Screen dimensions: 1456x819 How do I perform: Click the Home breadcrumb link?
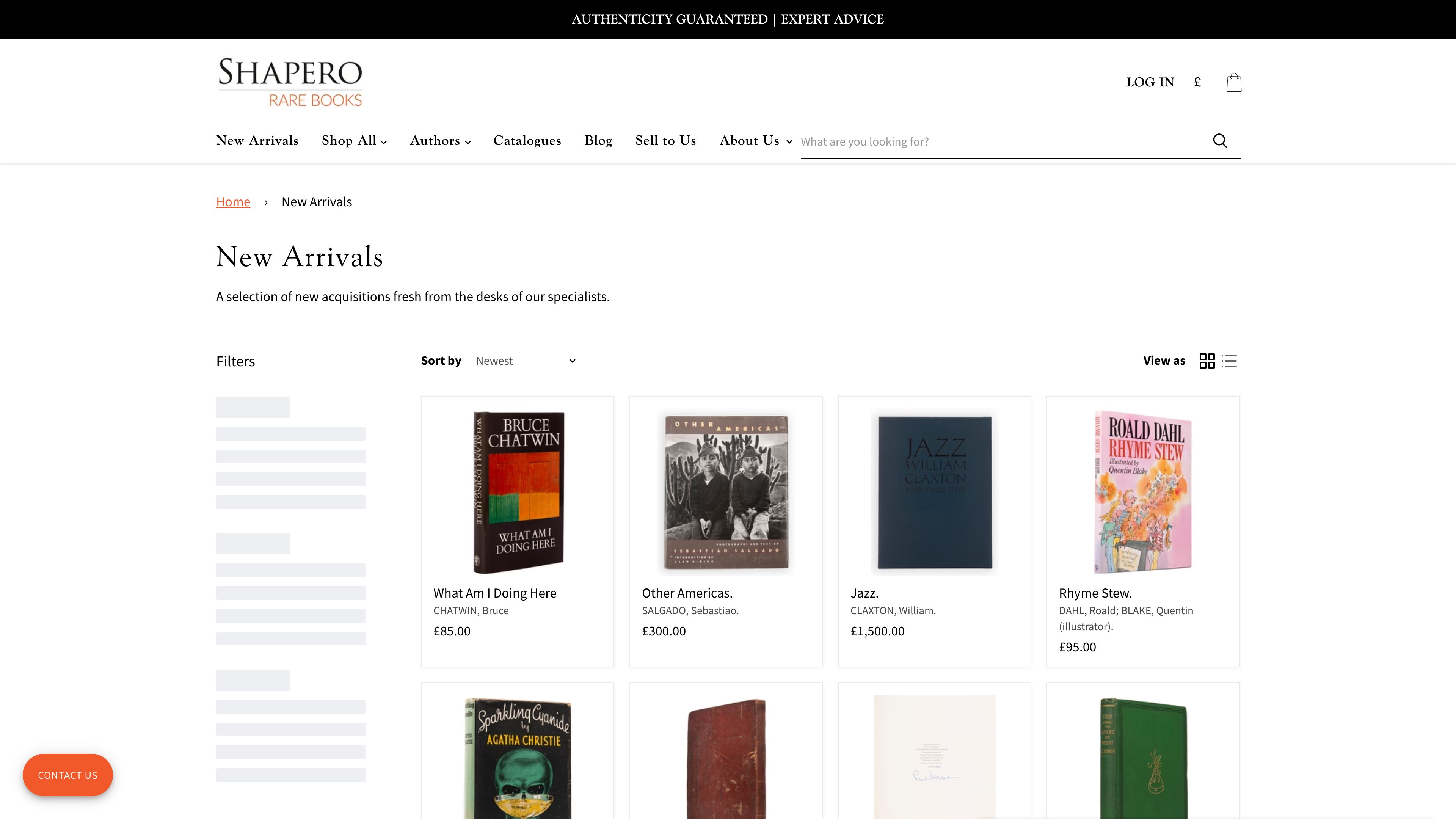tap(233, 202)
